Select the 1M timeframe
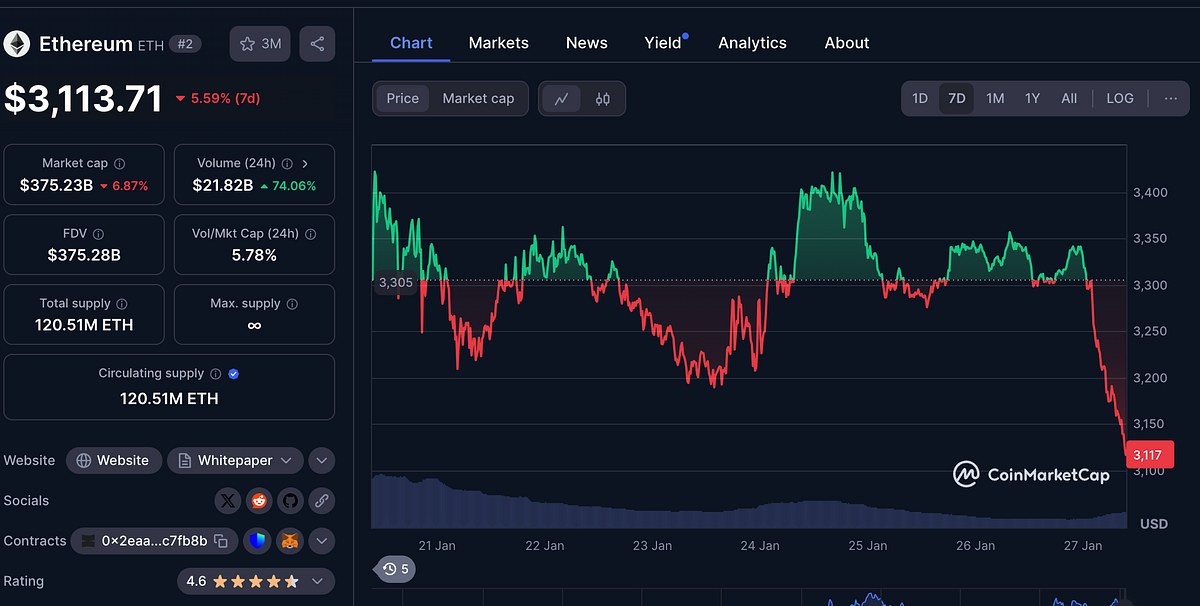This screenshot has height=606, width=1200. click(x=994, y=98)
